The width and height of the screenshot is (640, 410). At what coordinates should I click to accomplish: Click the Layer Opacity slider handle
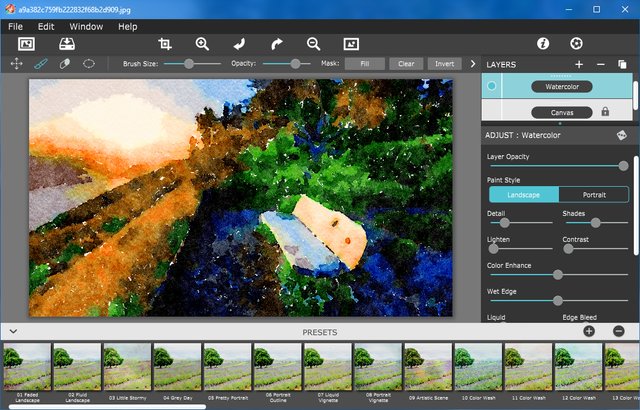[624, 166]
